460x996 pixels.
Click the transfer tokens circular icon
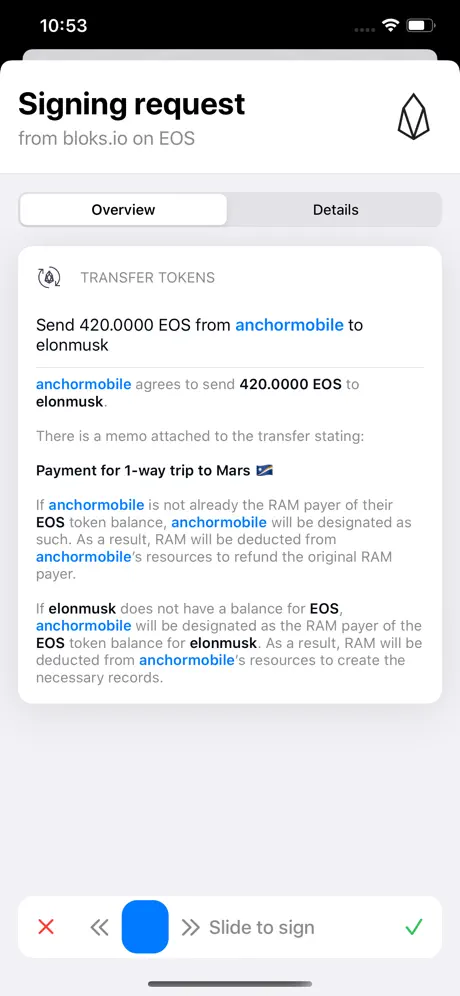tap(50, 277)
